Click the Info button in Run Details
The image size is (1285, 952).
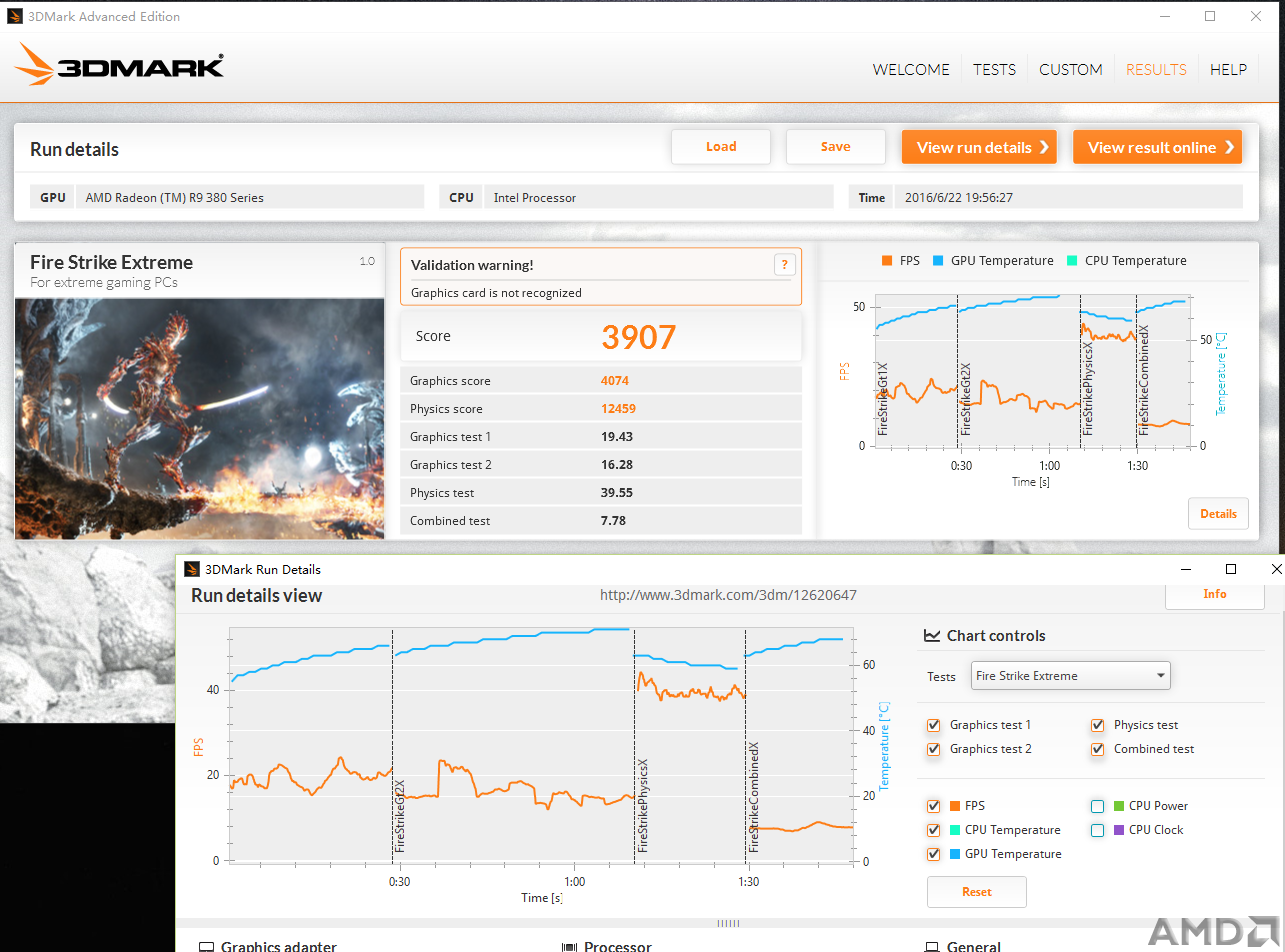pos(1215,594)
